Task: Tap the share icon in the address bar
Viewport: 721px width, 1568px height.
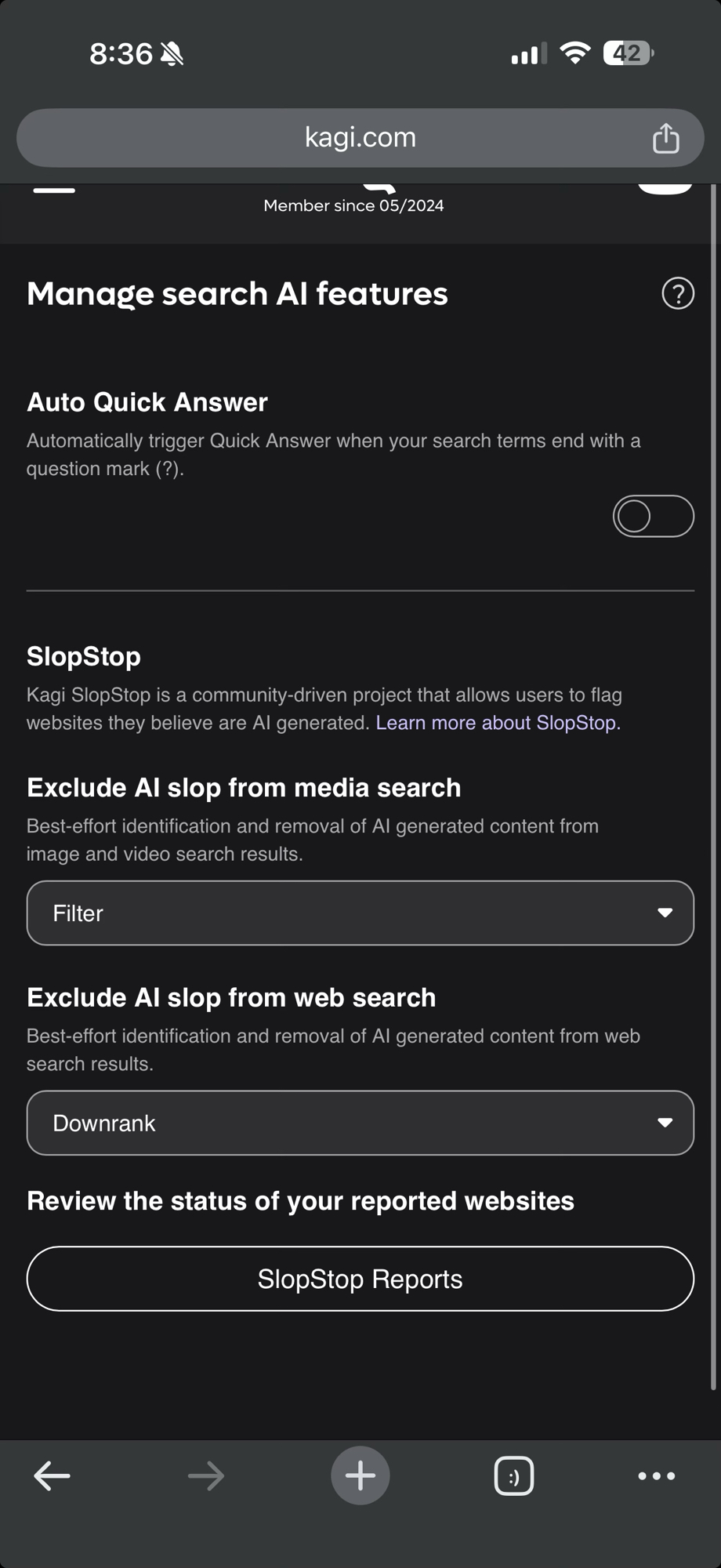Action: [665, 139]
